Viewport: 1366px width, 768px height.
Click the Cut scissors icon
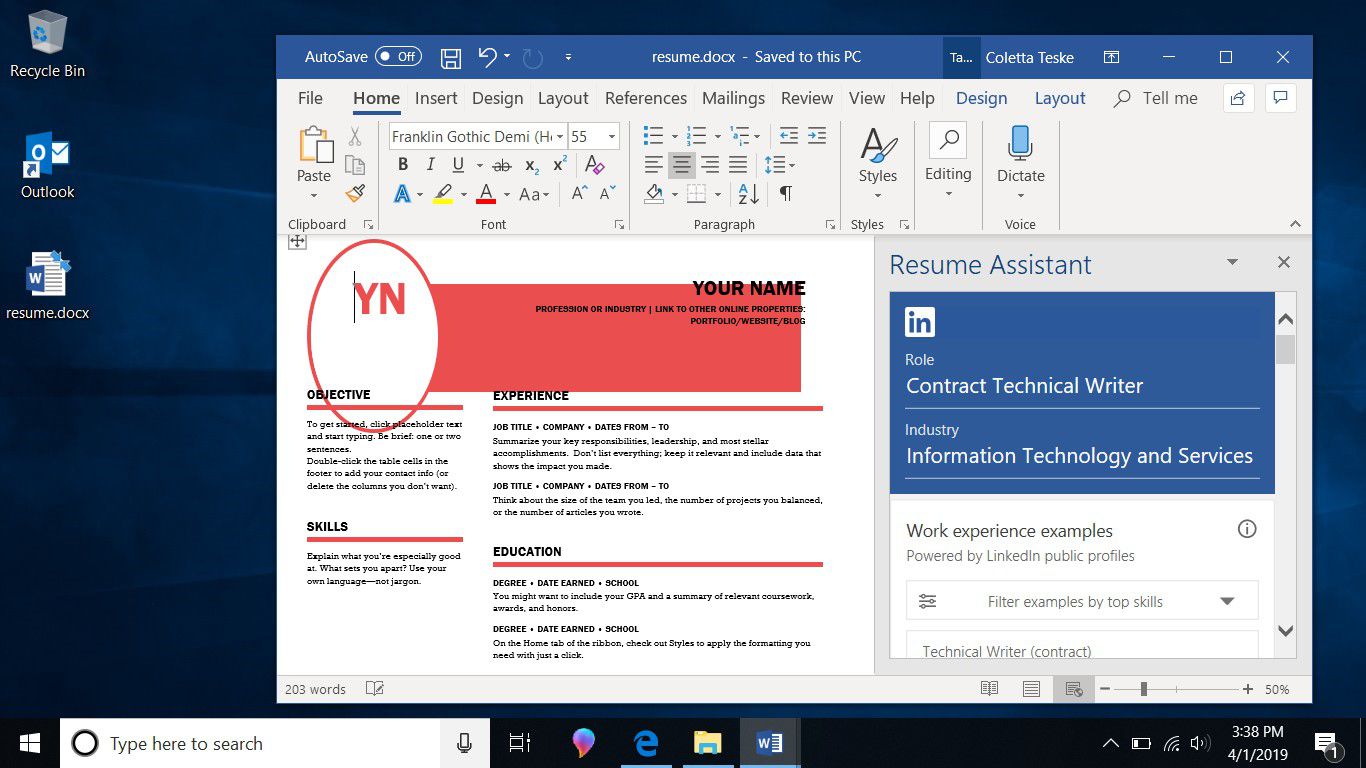coord(355,137)
